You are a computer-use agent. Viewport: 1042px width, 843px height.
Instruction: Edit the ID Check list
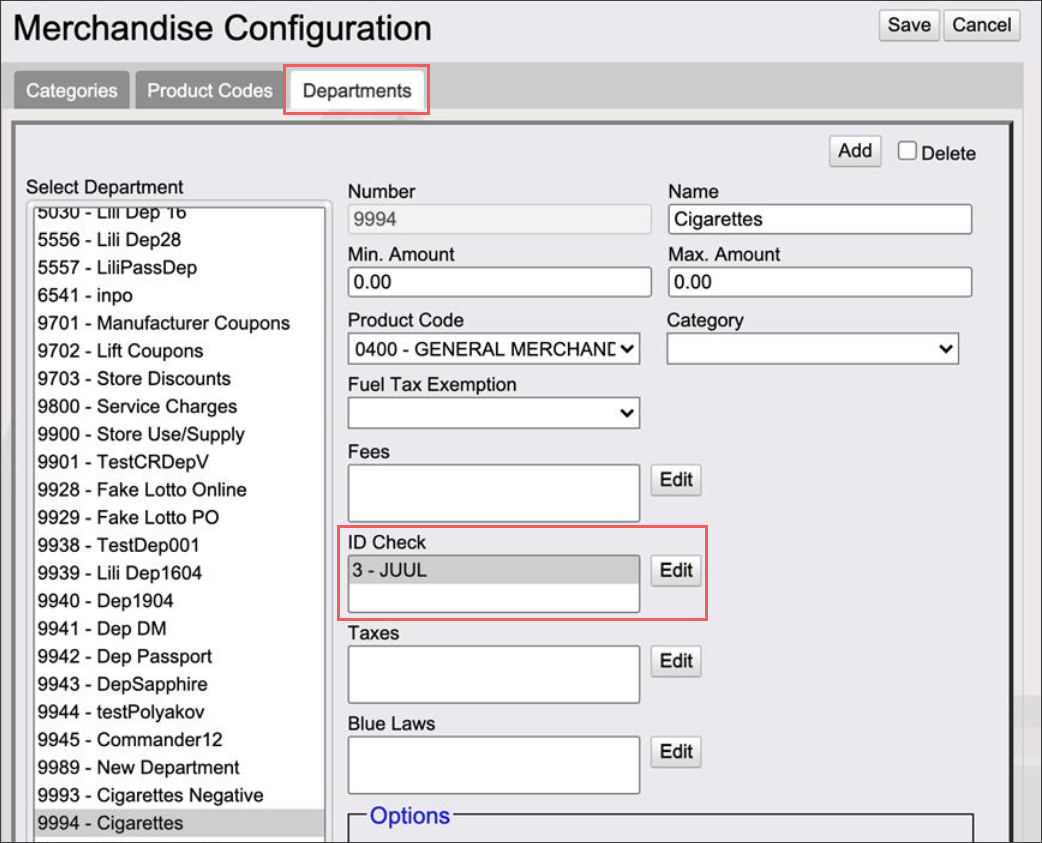pyautogui.click(x=676, y=571)
